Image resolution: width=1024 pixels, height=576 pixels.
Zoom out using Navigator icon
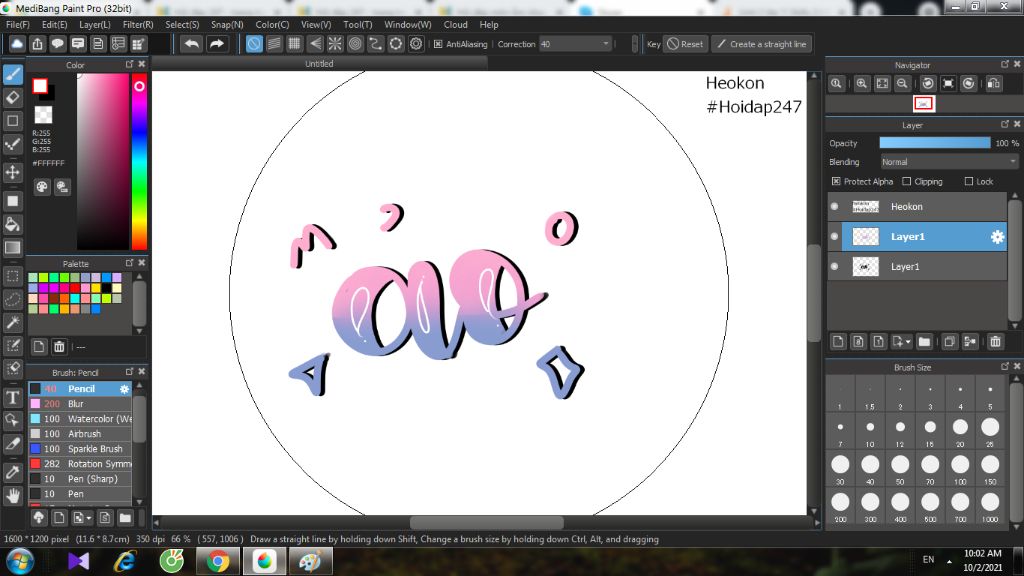pyautogui.click(x=902, y=84)
